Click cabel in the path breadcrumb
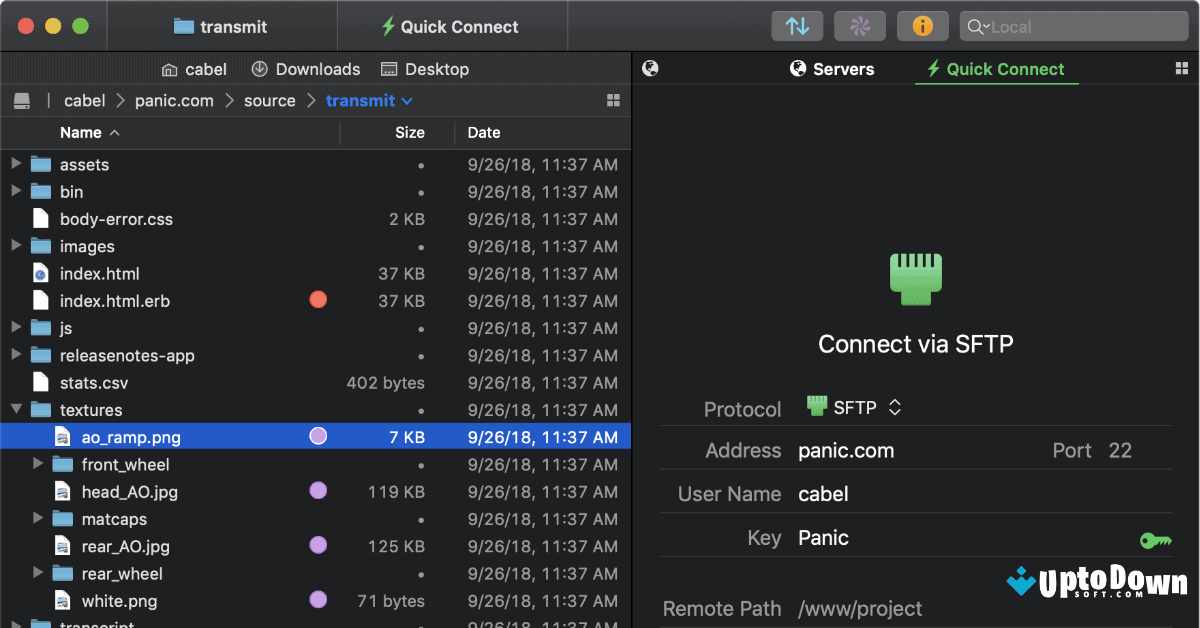This screenshot has width=1200, height=628. point(84,100)
